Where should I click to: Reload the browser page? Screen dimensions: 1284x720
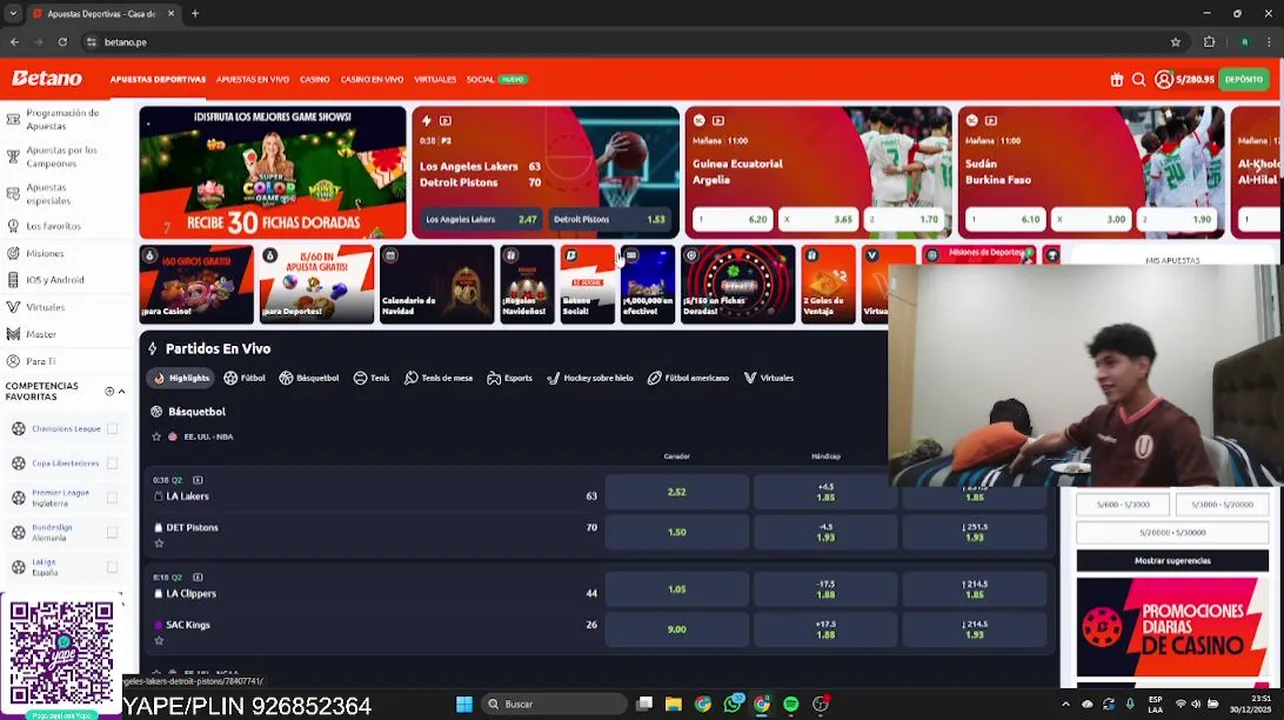(62, 42)
